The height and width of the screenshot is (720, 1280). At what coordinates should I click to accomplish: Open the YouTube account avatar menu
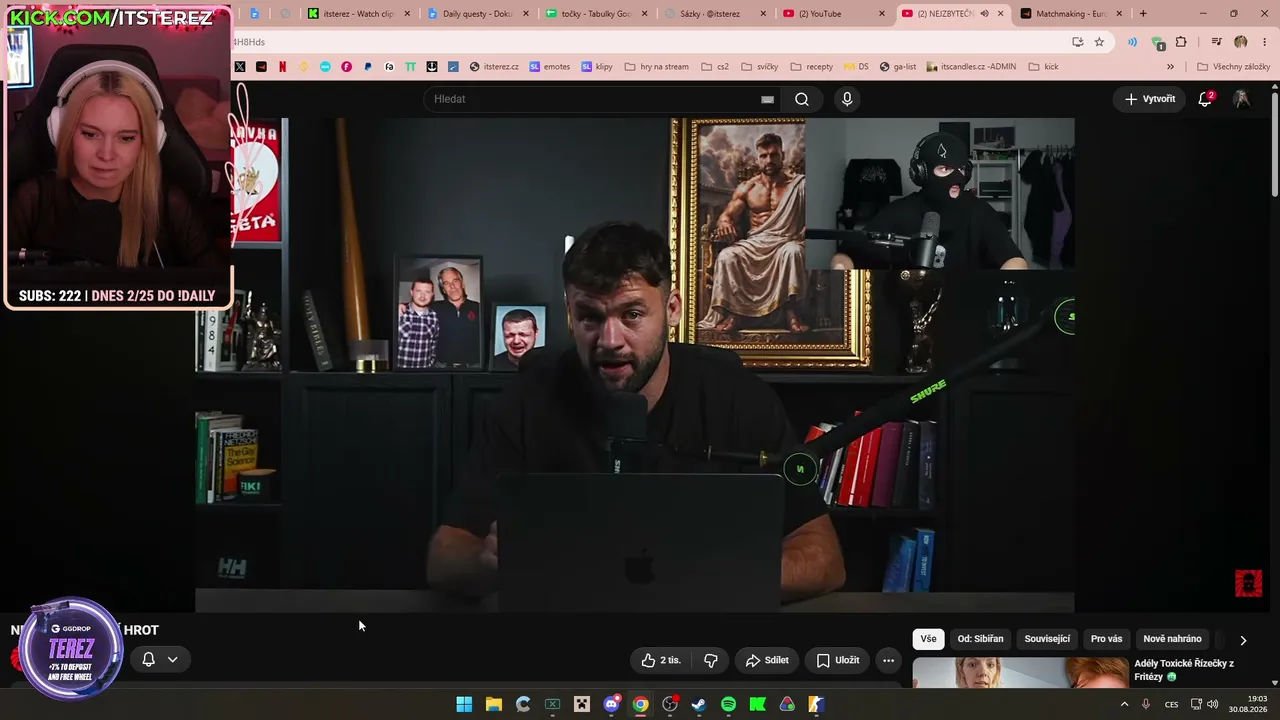pyautogui.click(x=1241, y=99)
